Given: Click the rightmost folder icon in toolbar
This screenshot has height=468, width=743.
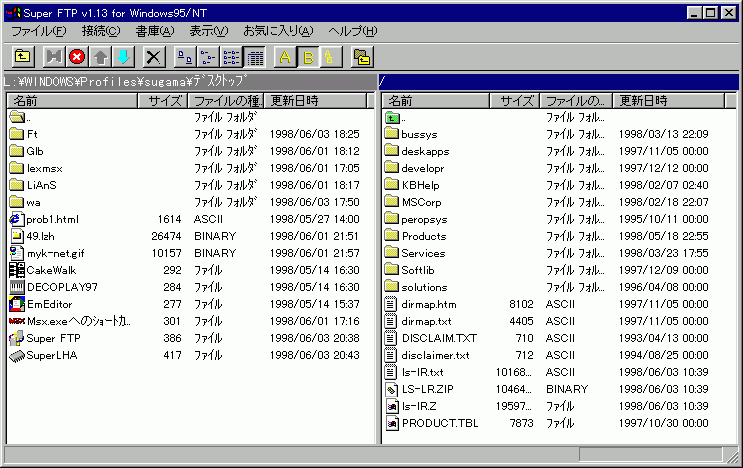Looking at the screenshot, I should click(361, 57).
